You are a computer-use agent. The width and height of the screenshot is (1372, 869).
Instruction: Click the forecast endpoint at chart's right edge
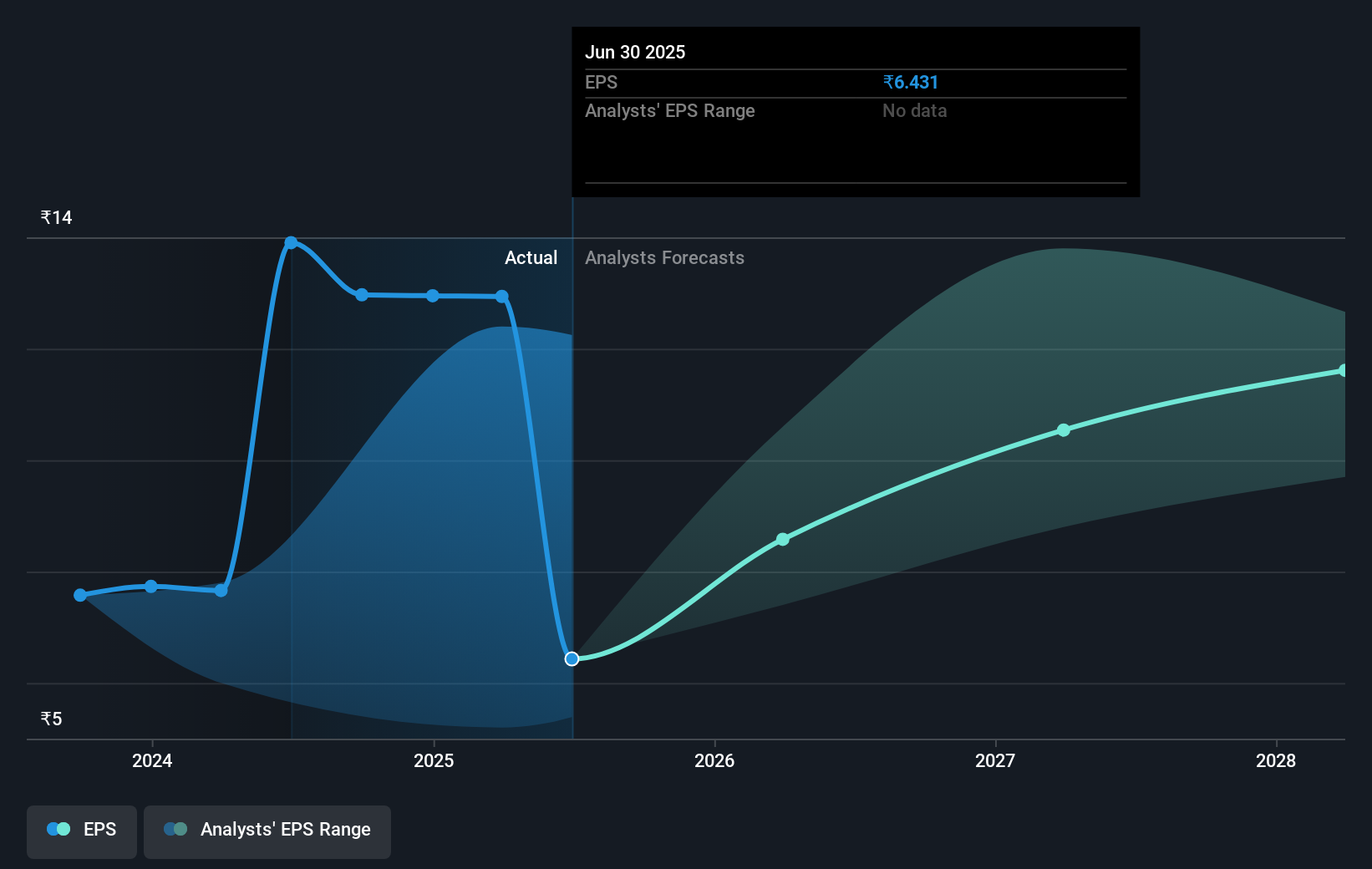[x=1344, y=370]
